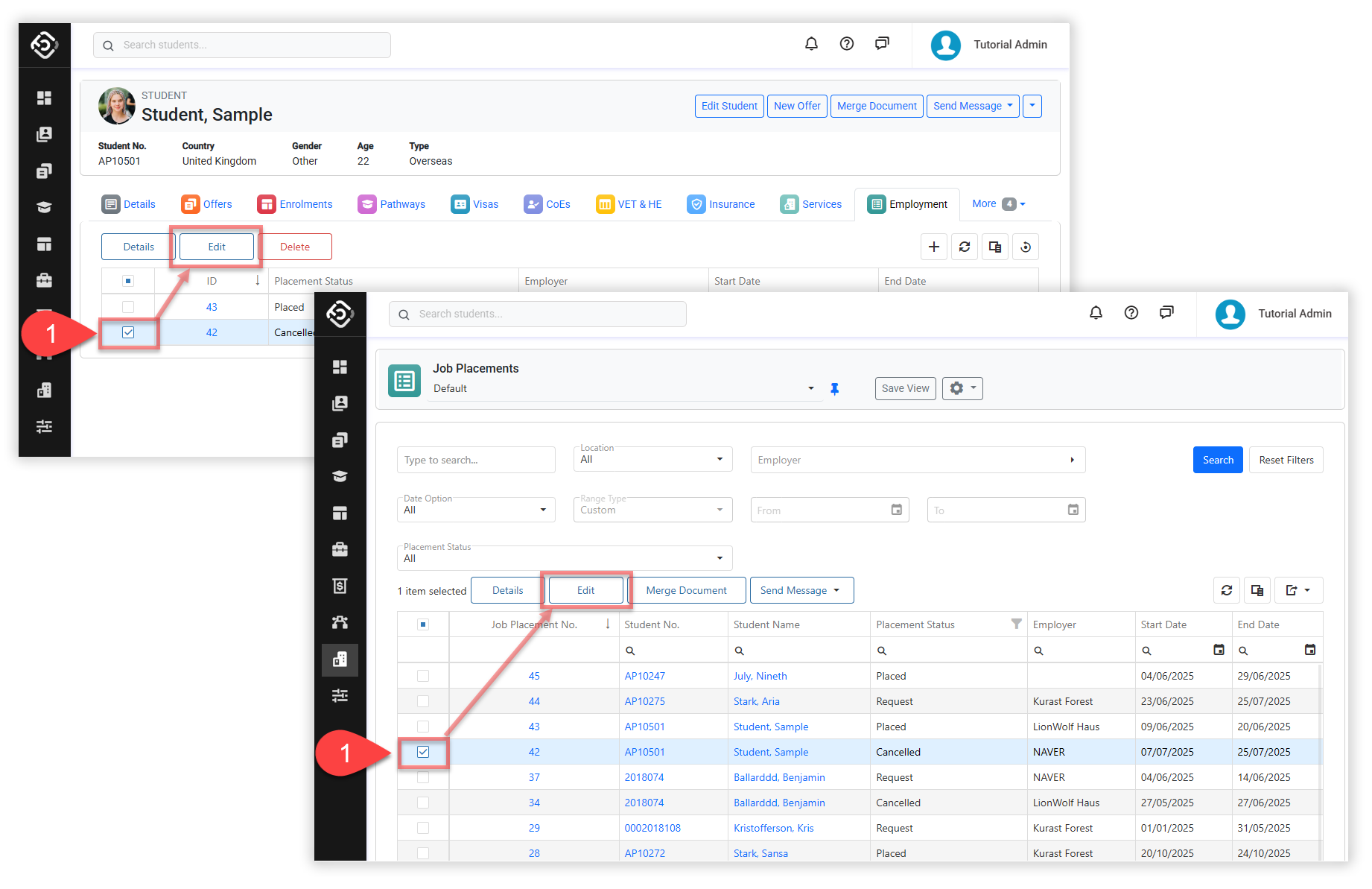Open the help question mark icon in student page
The width and height of the screenshot is (1372, 889).
click(x=846, y=44)
